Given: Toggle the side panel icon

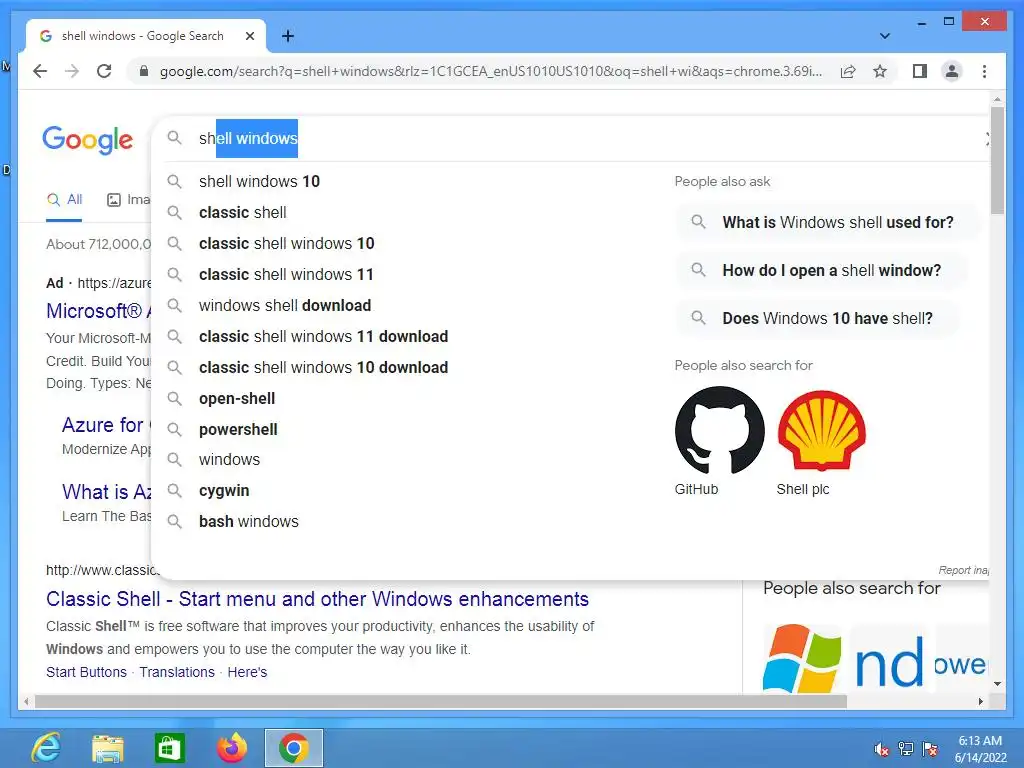Looking at the screenshot, I should (x=920, y=71).
